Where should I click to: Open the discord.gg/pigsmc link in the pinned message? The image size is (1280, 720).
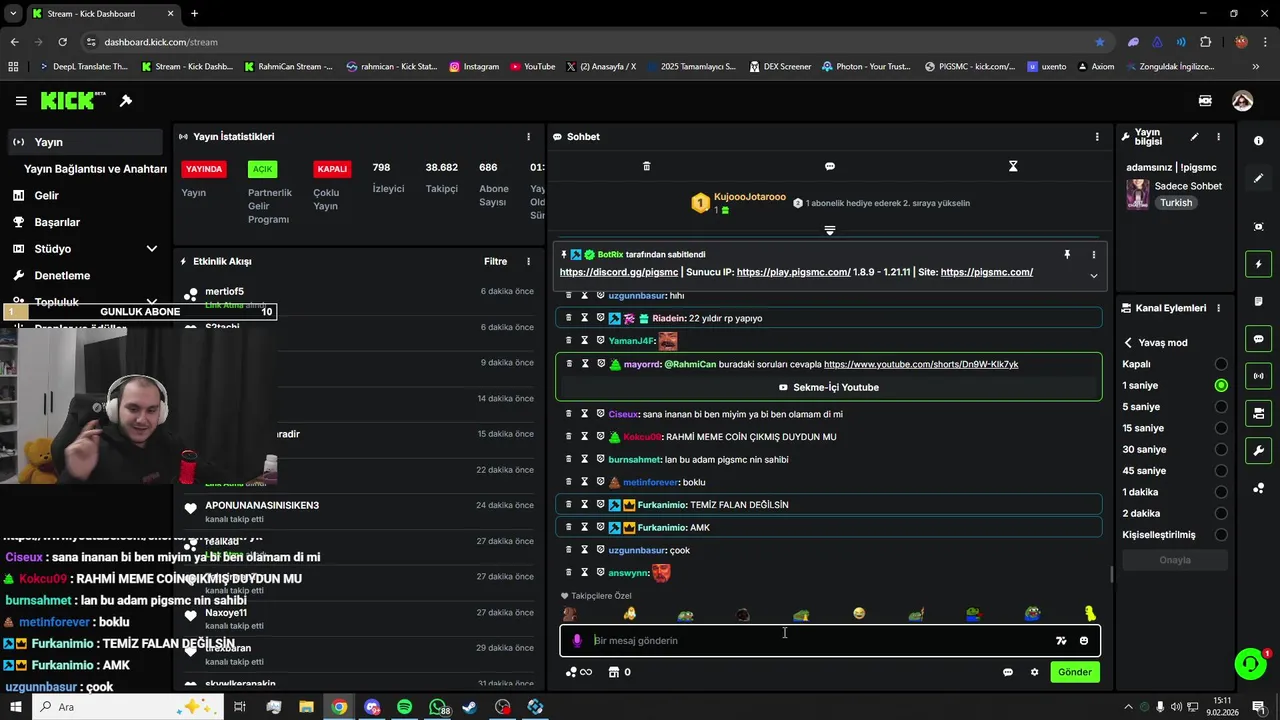(619, 272)
